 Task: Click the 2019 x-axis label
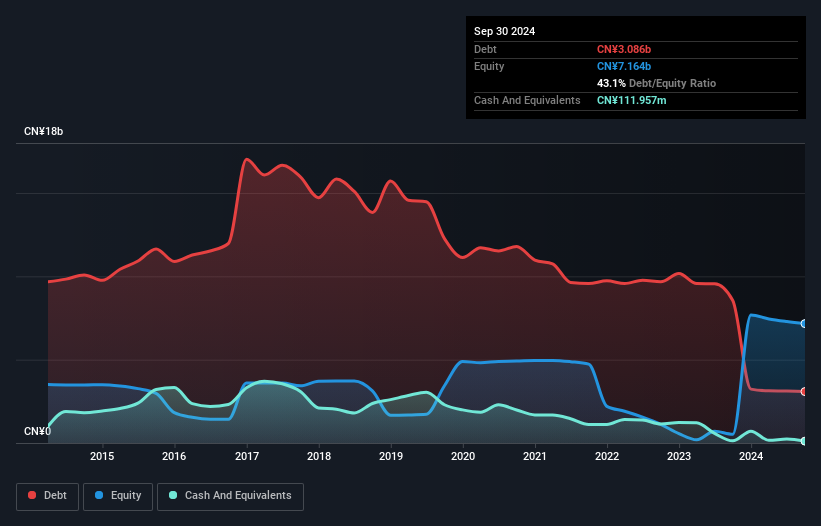[x=391, y=456]
